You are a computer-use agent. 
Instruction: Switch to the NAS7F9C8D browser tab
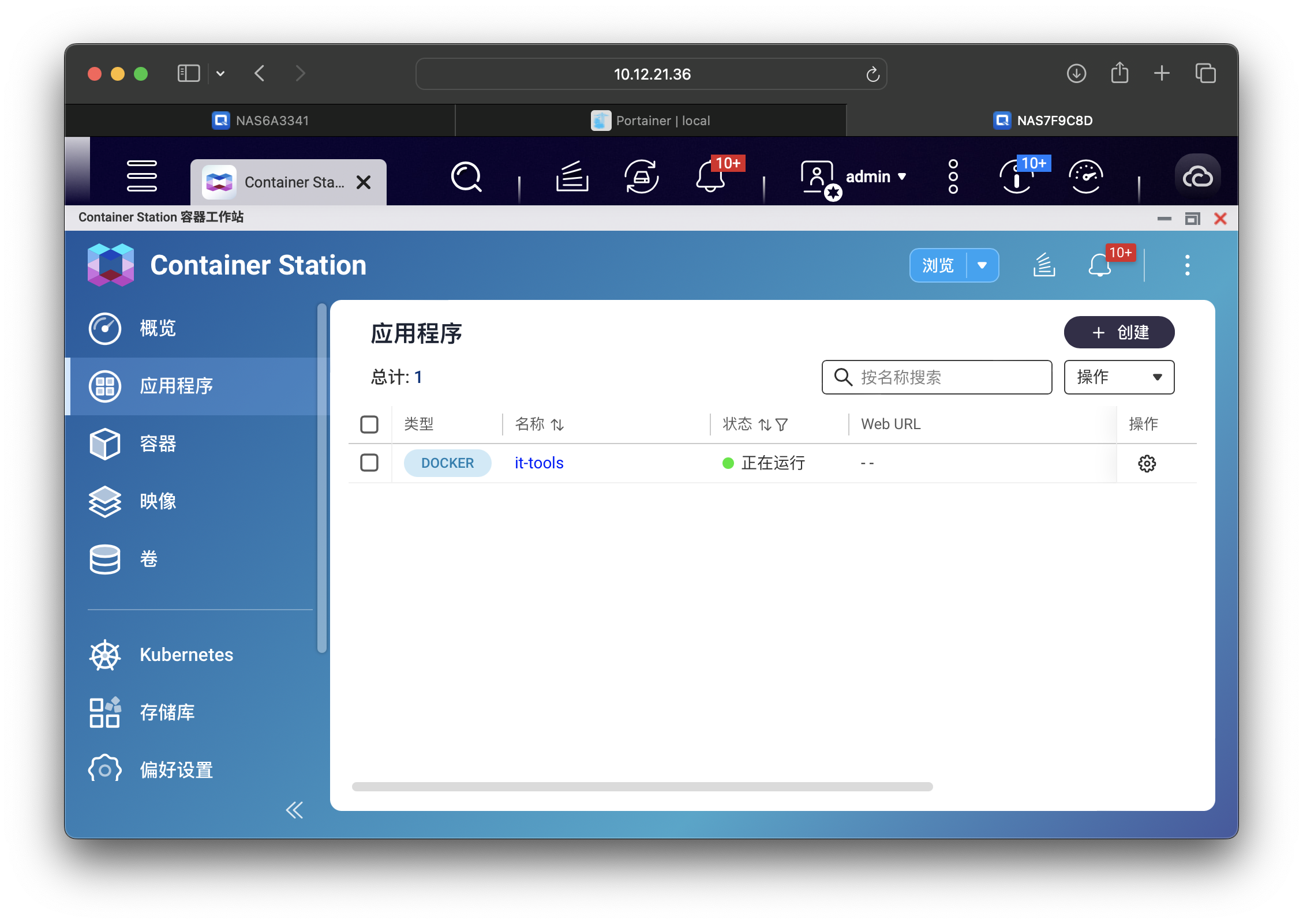click(x=1042, y=121)
